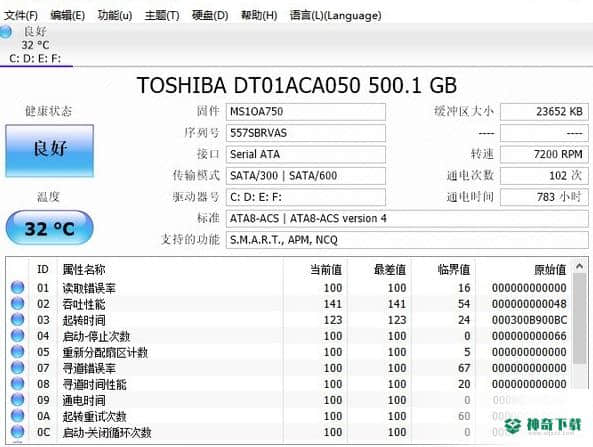The width and height of the screenshot is (593, 447).
Task: Click the 临界值 column header
Action: (x=454, y=269)
